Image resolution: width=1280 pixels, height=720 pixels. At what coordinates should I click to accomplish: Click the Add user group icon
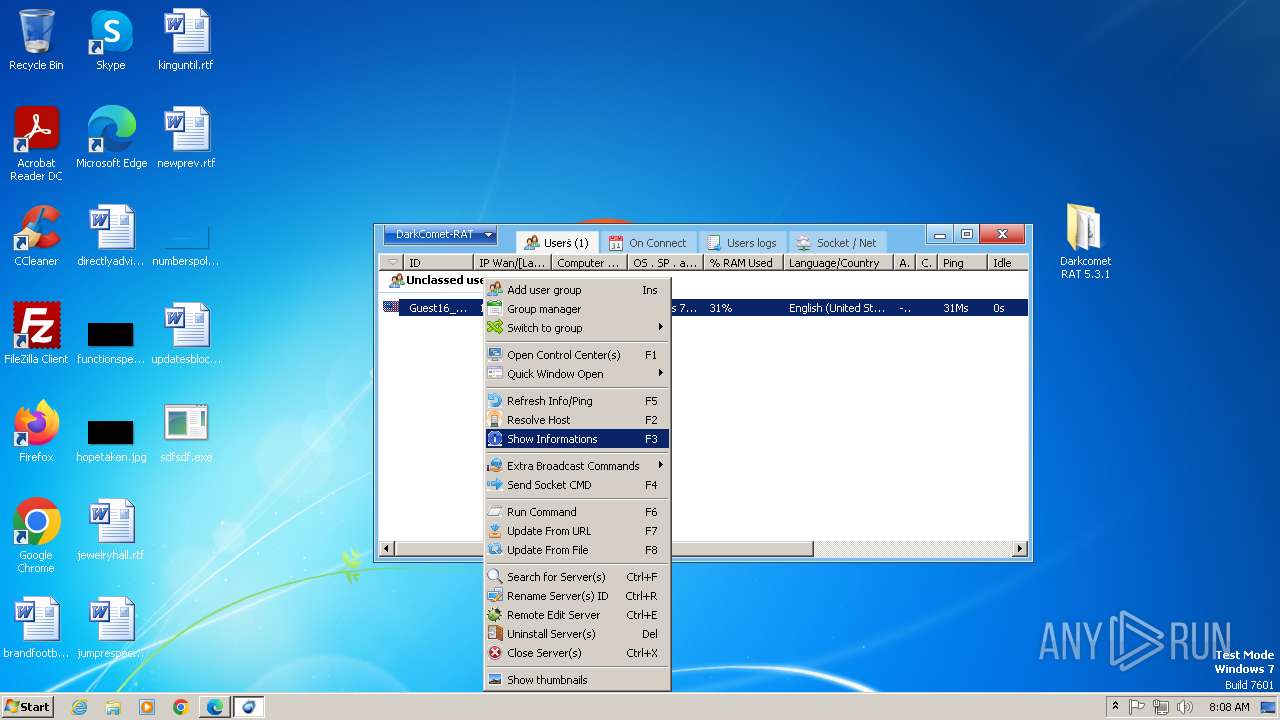click(x=494, y=290)
